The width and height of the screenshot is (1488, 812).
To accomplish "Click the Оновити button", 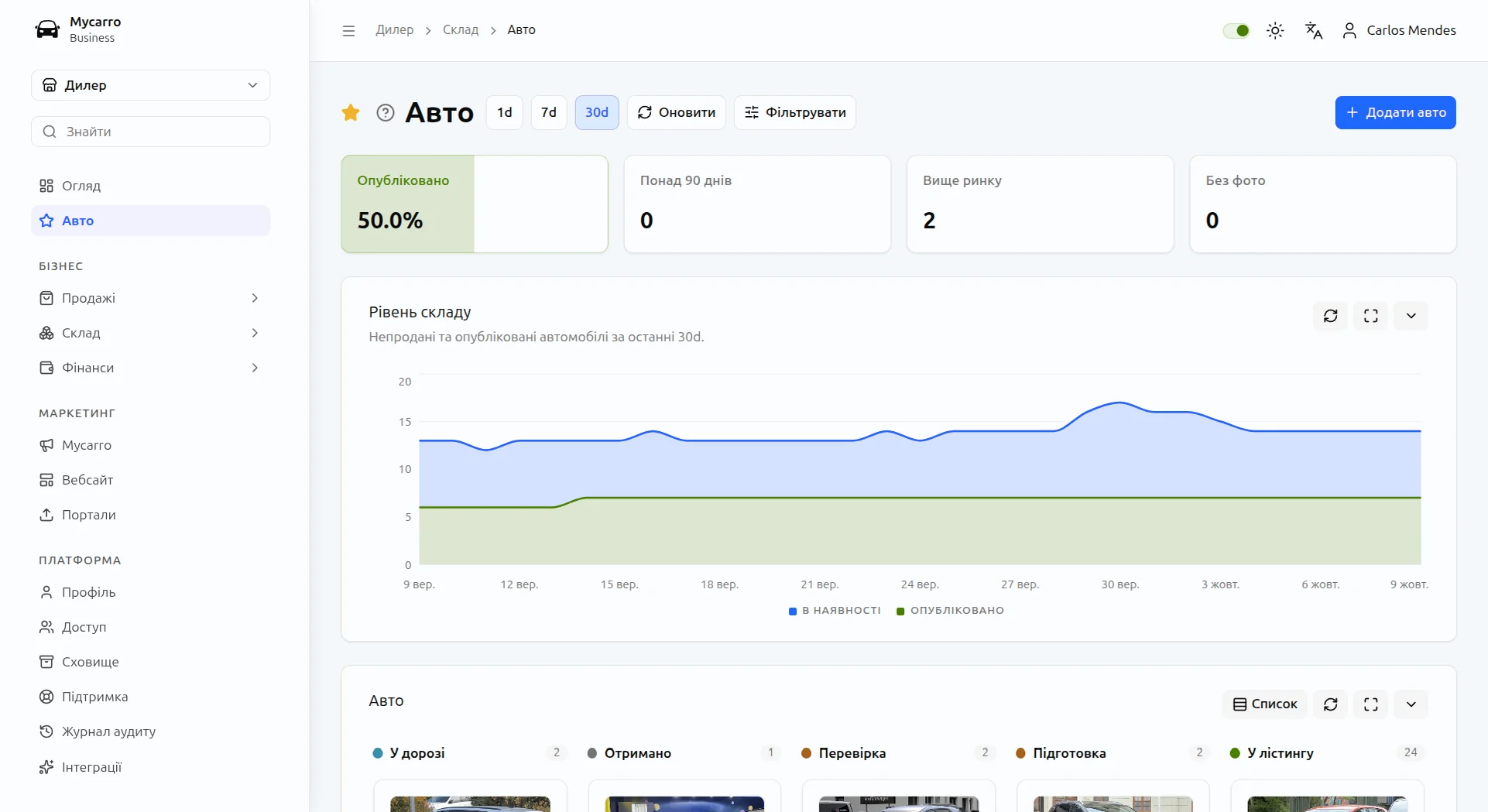I will 677,113.
